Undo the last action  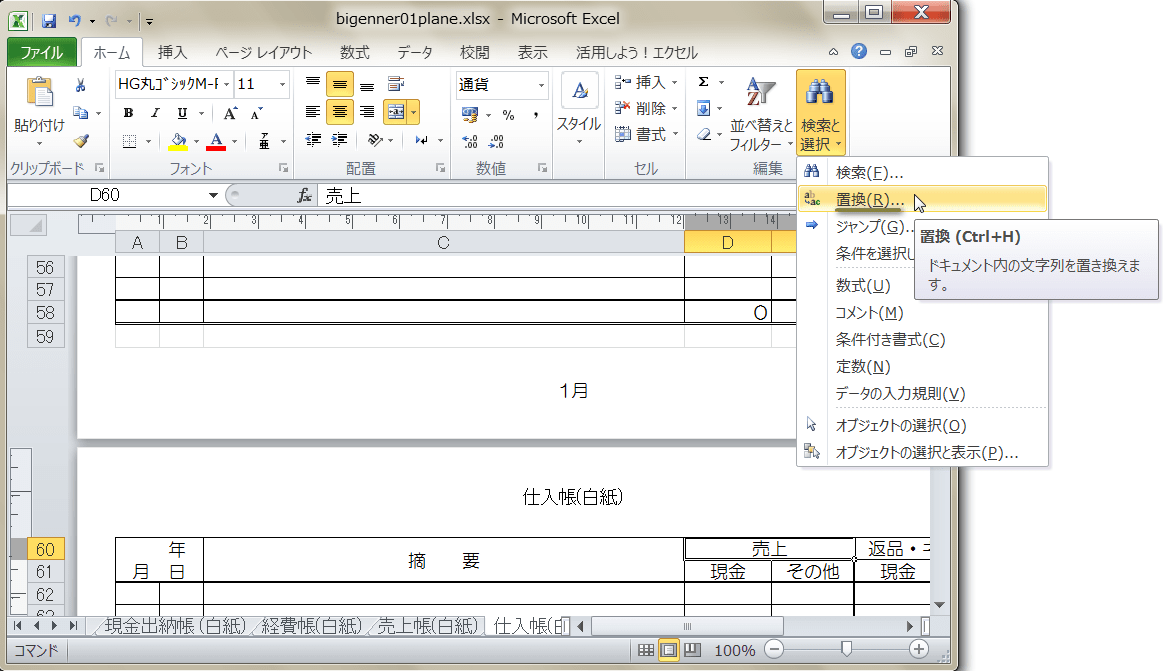[74, 21]
